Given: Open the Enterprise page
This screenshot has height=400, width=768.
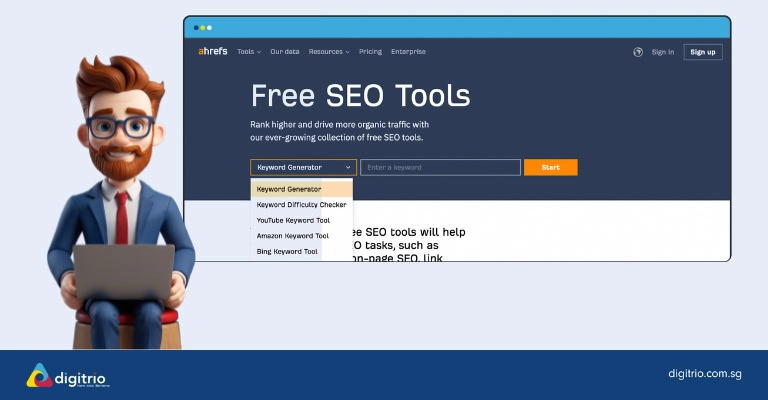Looking at the screenshot, I should (x=408, y=51).
